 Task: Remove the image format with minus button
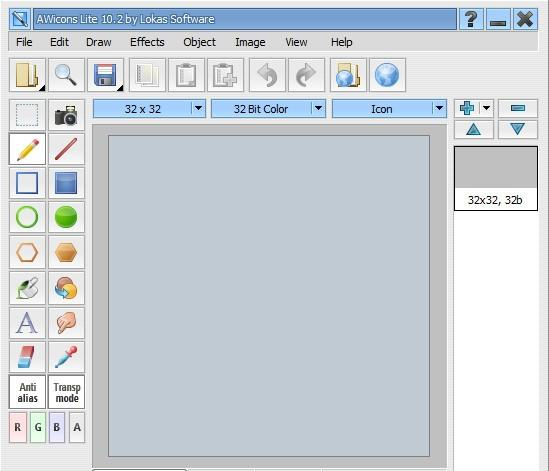[518, 108]
